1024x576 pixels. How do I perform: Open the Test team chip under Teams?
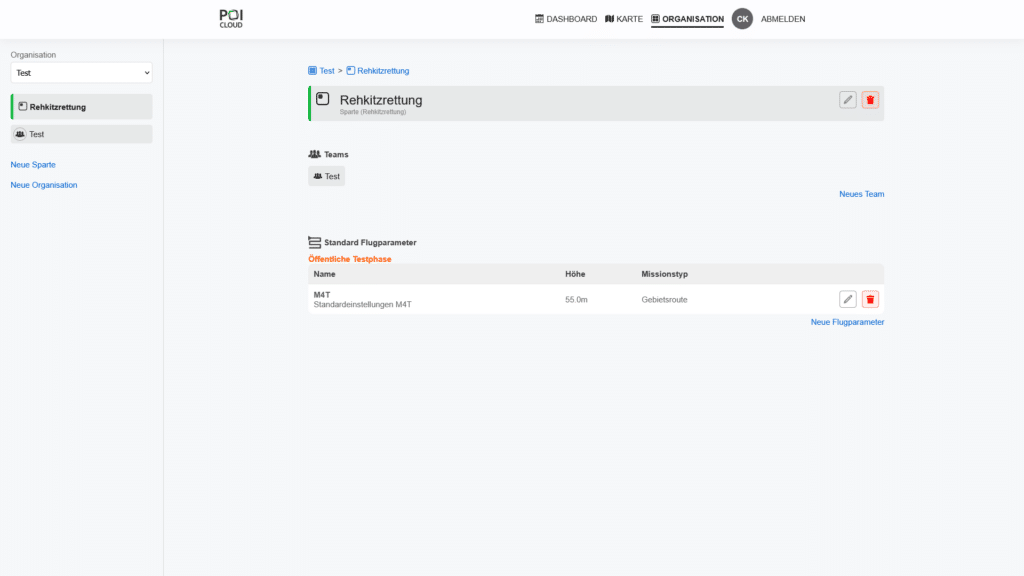point(327,176)
